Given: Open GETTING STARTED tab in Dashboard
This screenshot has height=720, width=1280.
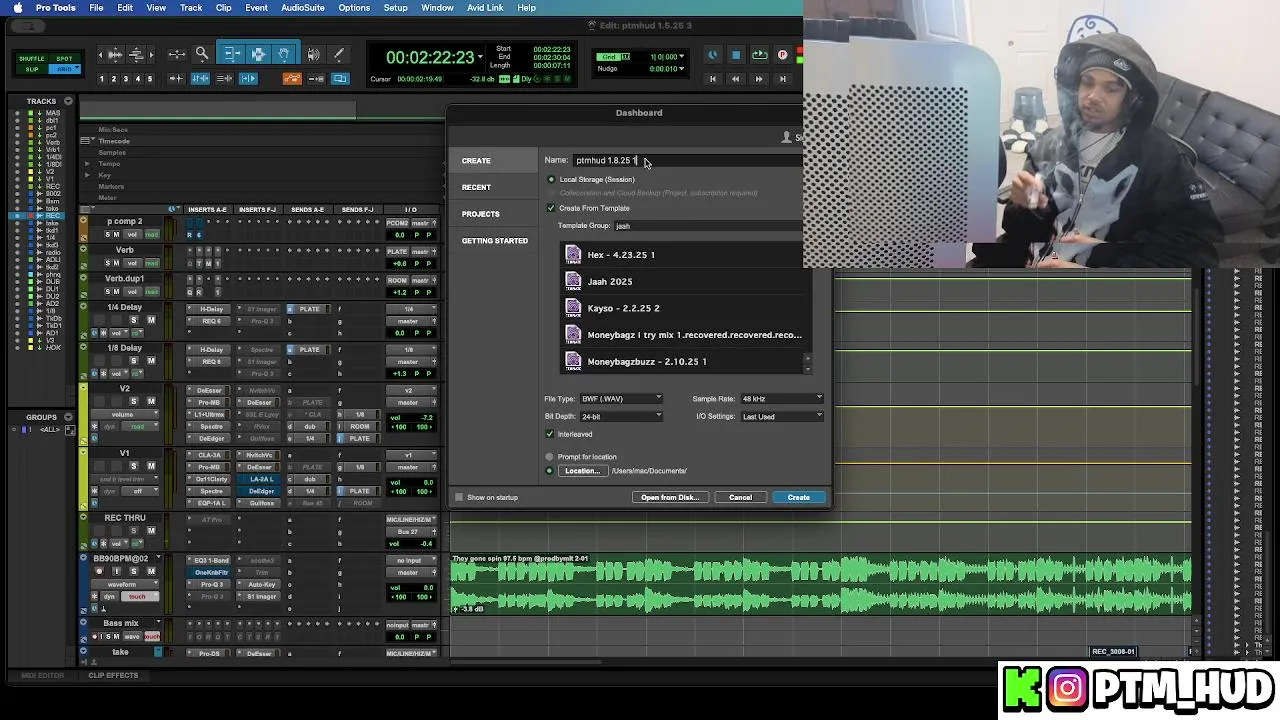Looking at the screenshot, I should click(x=494, y=241).
